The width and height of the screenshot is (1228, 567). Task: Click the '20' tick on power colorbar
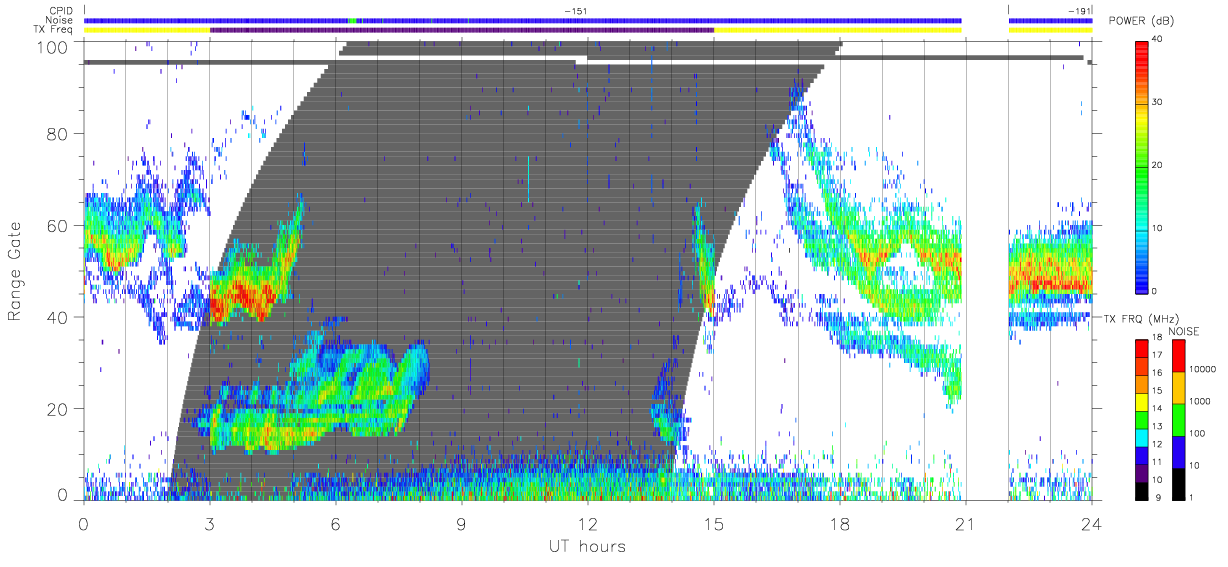pos(1159,165)
